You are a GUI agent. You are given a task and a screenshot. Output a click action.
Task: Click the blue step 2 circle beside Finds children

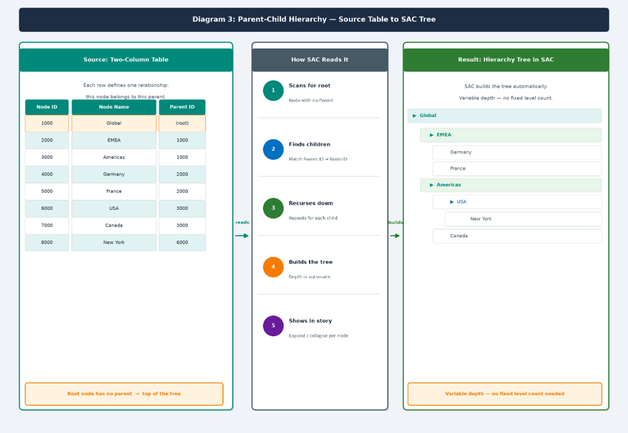(273, 149)
